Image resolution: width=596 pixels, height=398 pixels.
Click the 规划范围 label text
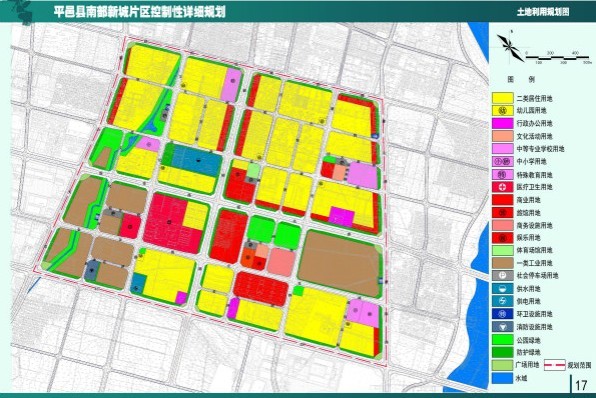pyautogui.click(x=579, y=365)
